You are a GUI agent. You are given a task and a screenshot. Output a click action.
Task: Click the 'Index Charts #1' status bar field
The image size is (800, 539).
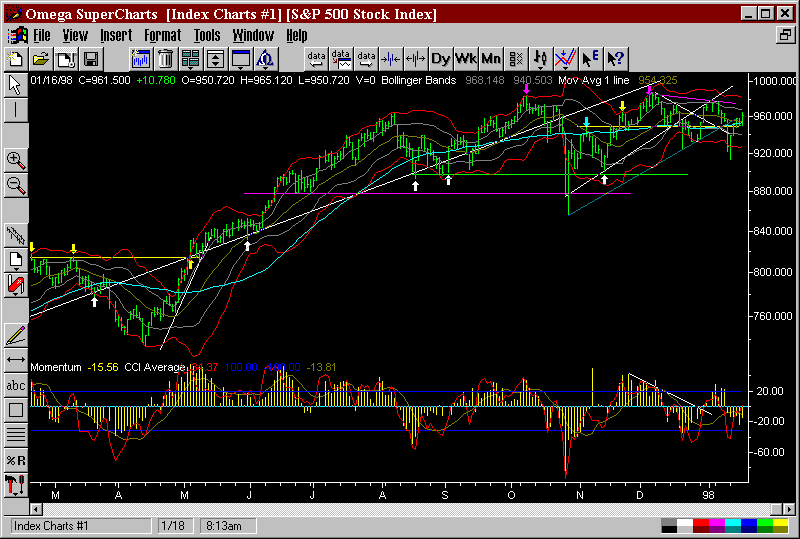pyautogui.click(x=81, y=526)
